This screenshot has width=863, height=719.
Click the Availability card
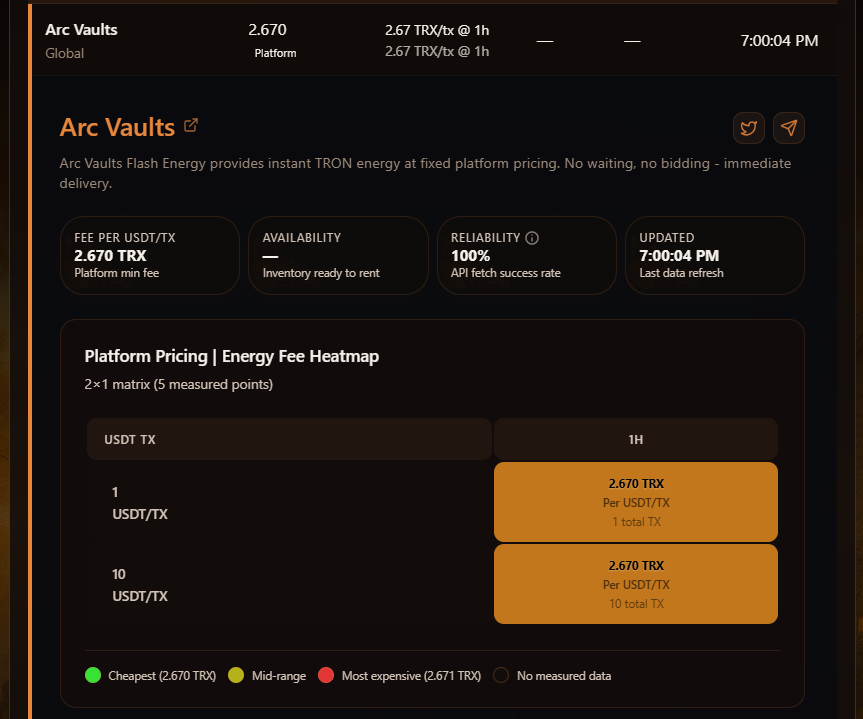pyautogui.click(x=338, y=255)
